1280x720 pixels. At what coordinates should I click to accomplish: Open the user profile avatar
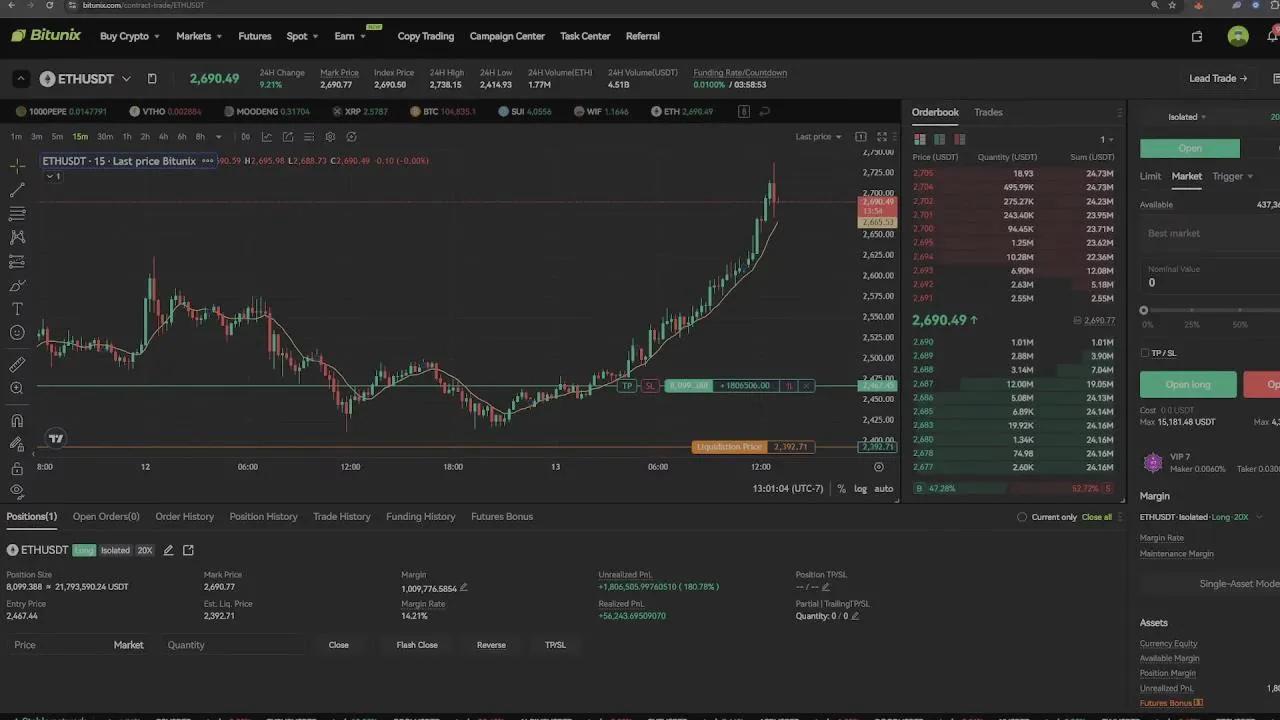[x=1238, y=36]
